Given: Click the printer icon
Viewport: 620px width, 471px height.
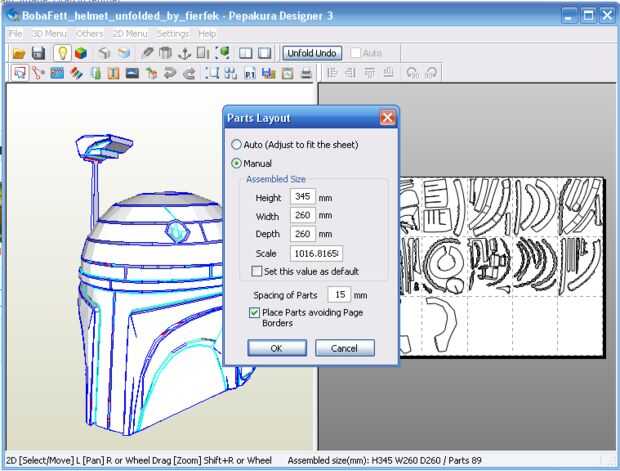Looking at the screenshot, I should (x=306, y=73).
